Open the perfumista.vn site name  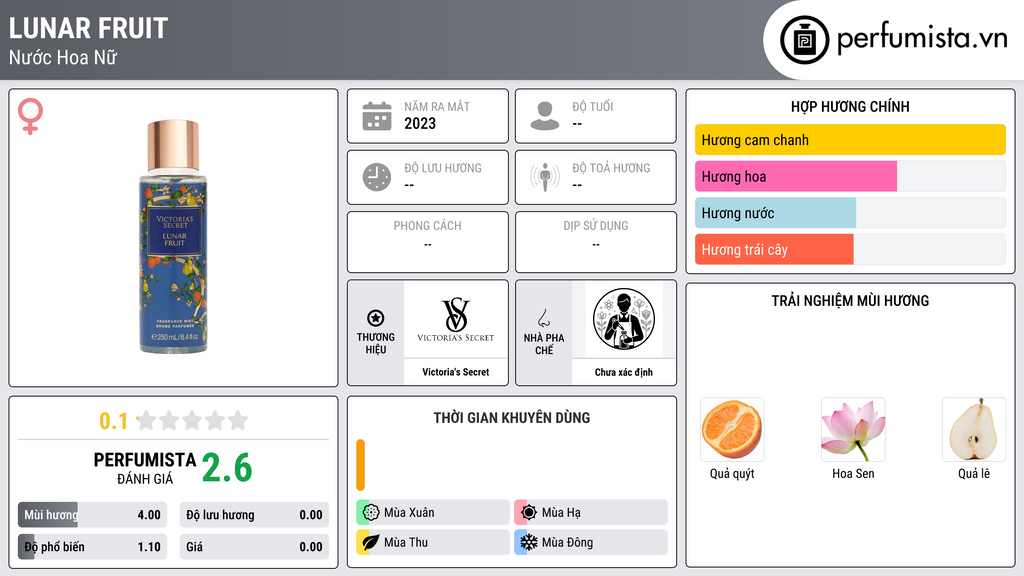922,38
